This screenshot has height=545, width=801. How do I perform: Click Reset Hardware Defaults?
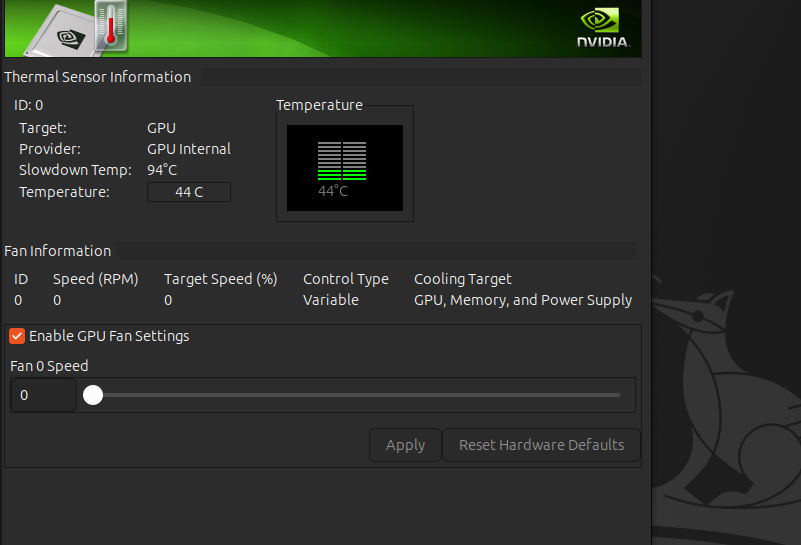click(x=541, y=445)
